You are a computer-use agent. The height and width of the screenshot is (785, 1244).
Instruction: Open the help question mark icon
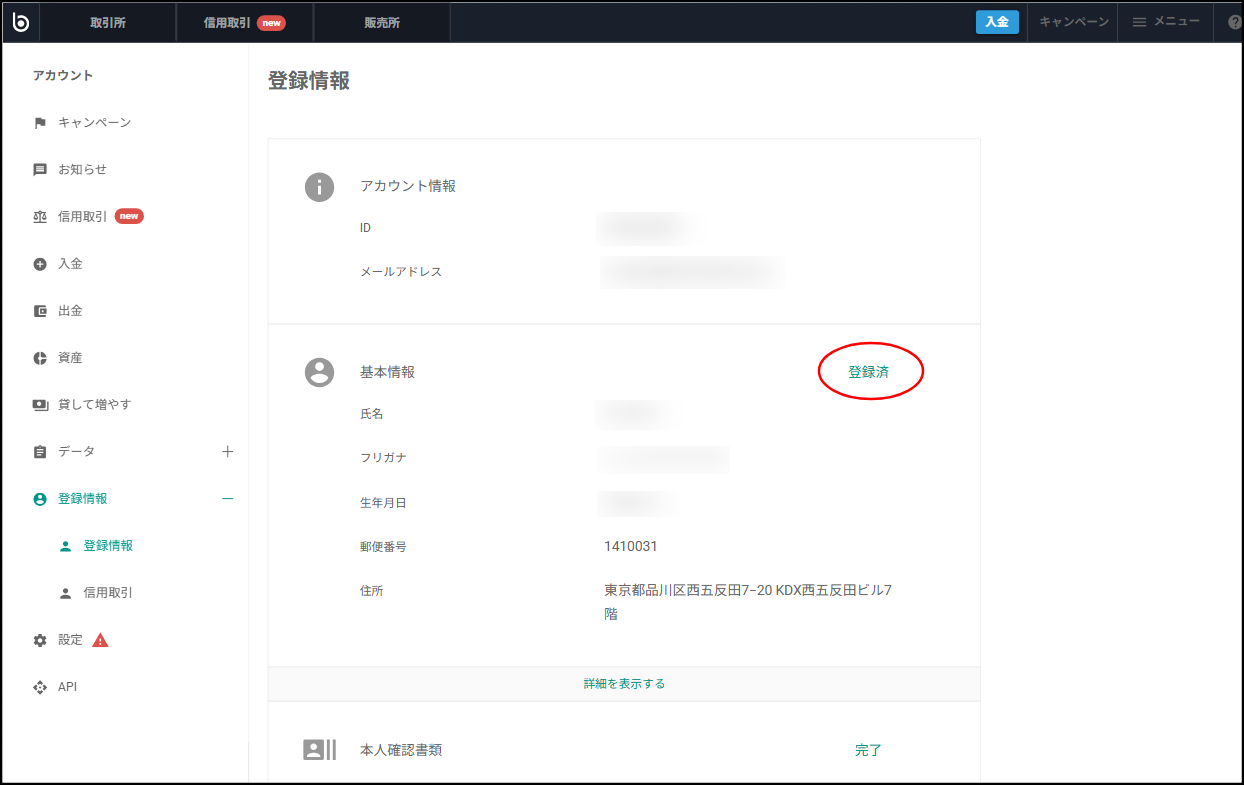(1234, 22)
